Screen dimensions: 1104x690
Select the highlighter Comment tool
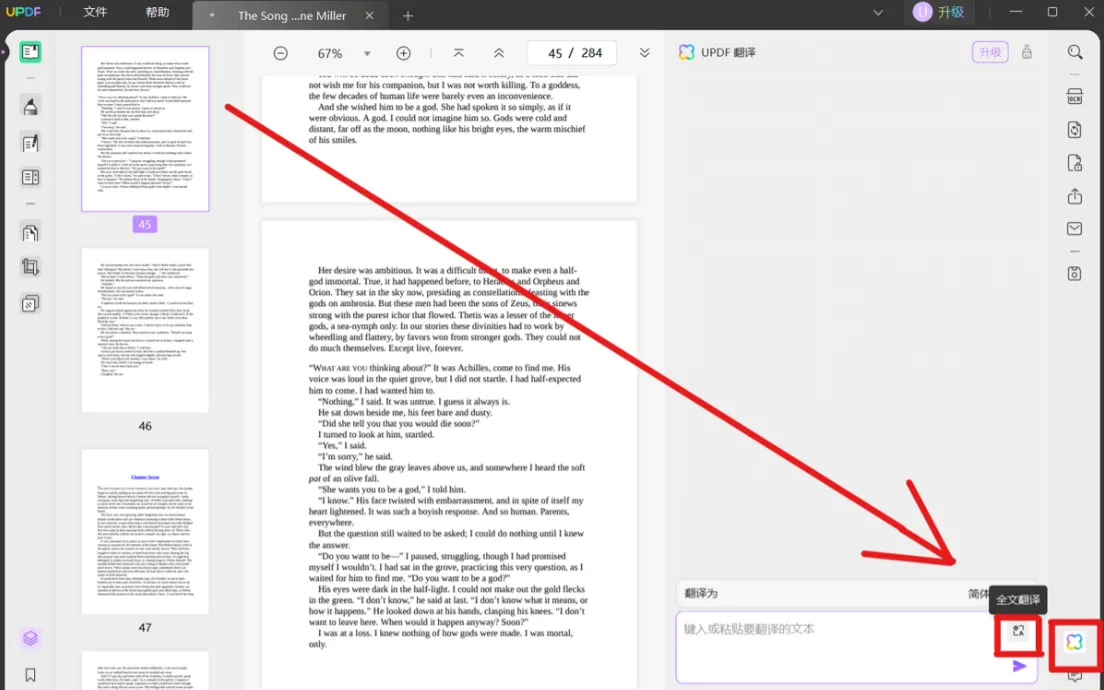30,106
